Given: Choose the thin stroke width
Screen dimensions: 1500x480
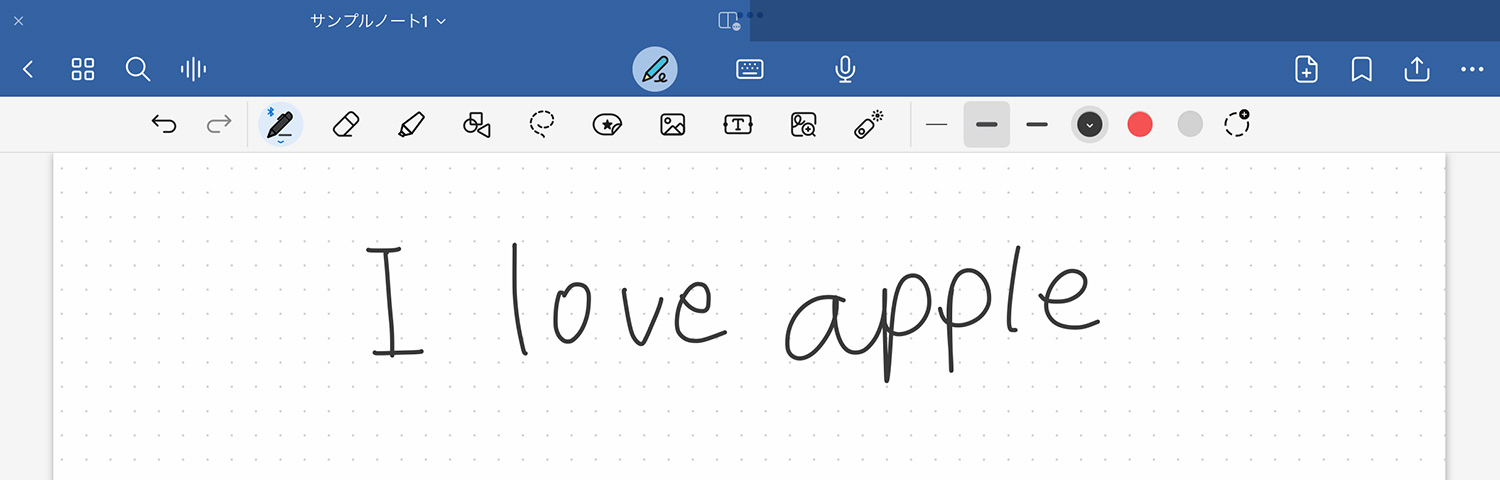Looking at the screenshot, I should coord(936,124).
